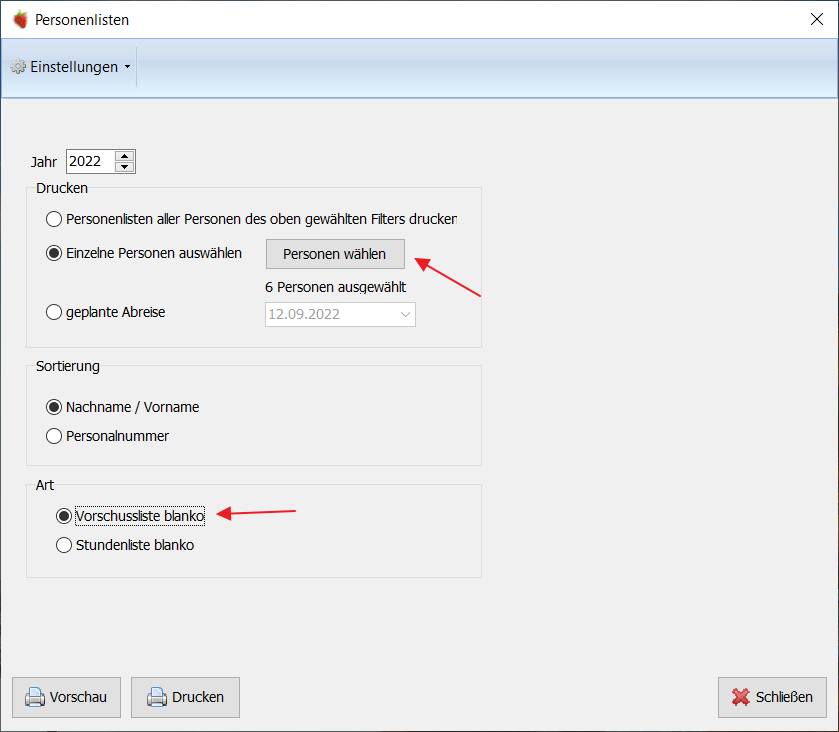Click the printer icon on Vorschau button
Image resolution: width=839 pixels, height=732 pixels.
click(x=35, y=697)
